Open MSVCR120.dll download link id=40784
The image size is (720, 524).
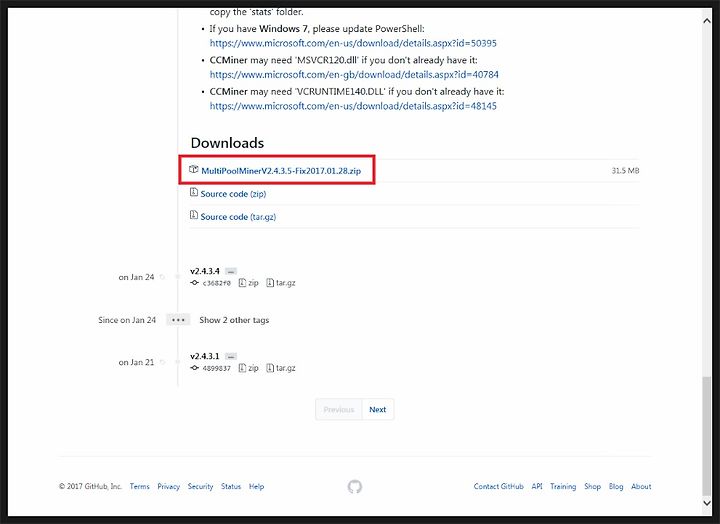354,74
